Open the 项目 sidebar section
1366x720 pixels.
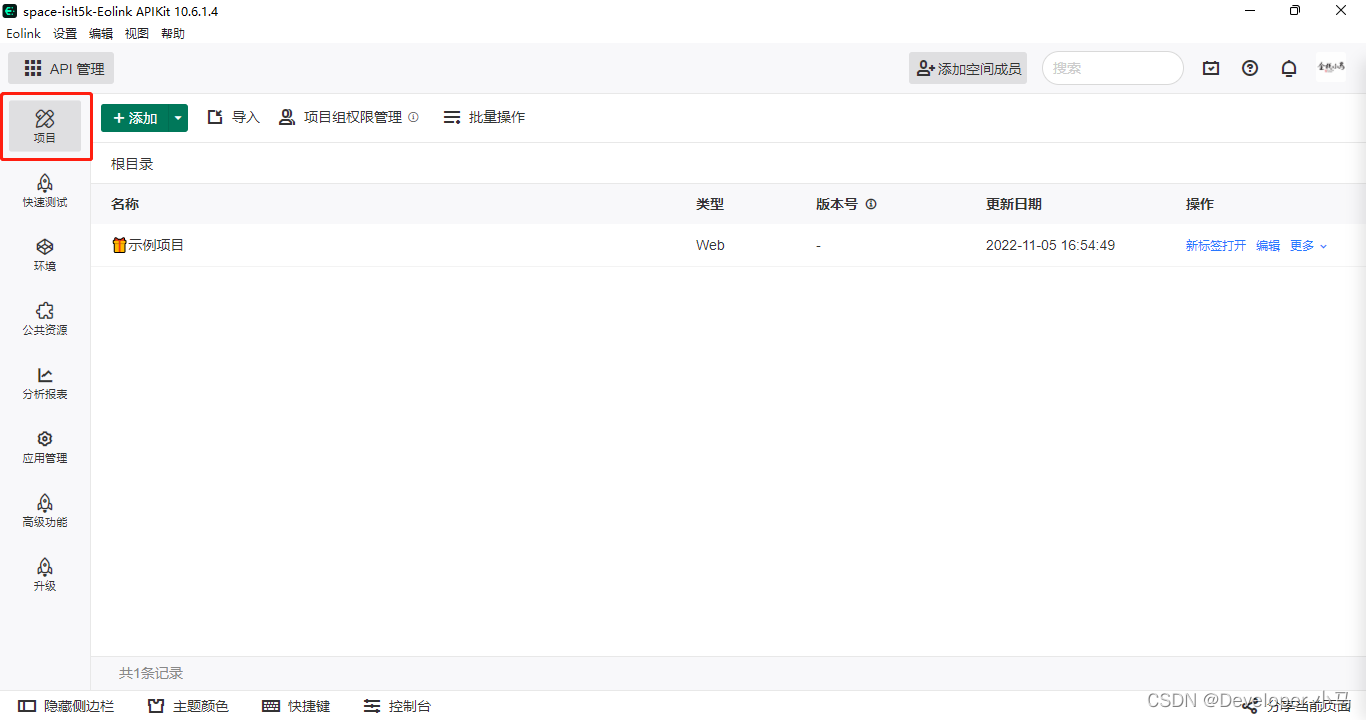(x=45, y=127)
